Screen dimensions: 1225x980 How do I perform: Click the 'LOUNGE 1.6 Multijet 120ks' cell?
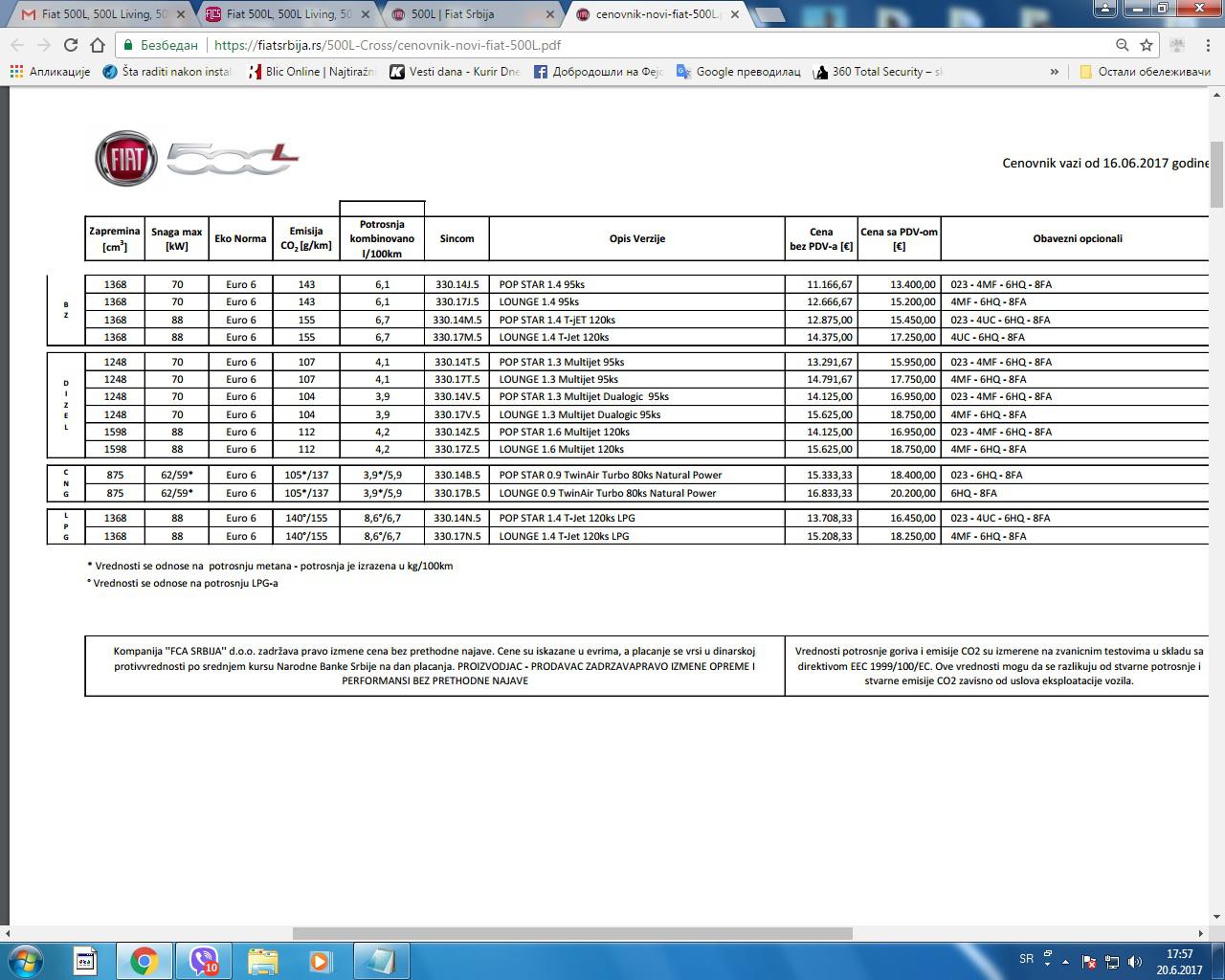[x=561, y=449]
